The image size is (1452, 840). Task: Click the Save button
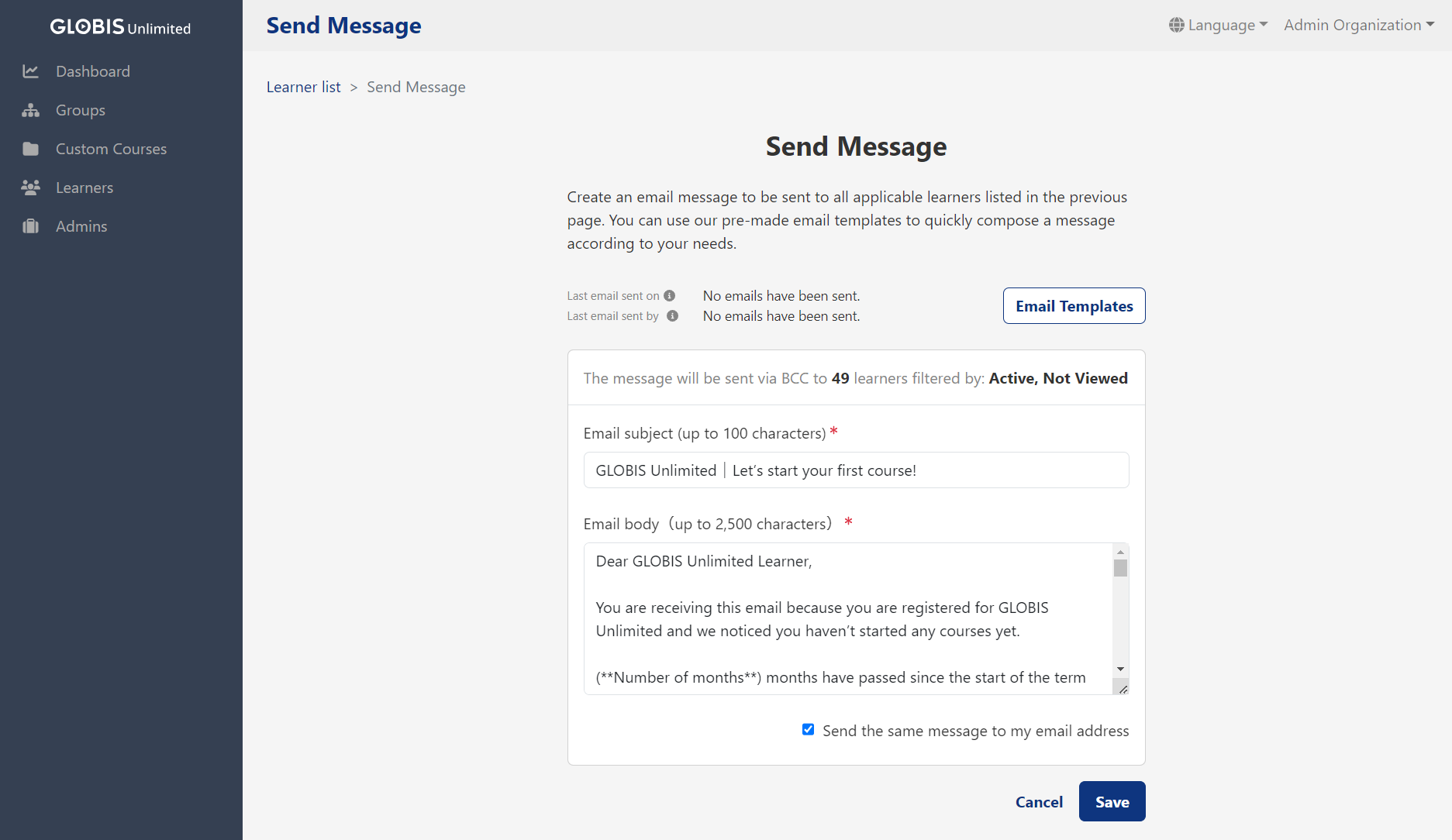(x=1112, y=802)
